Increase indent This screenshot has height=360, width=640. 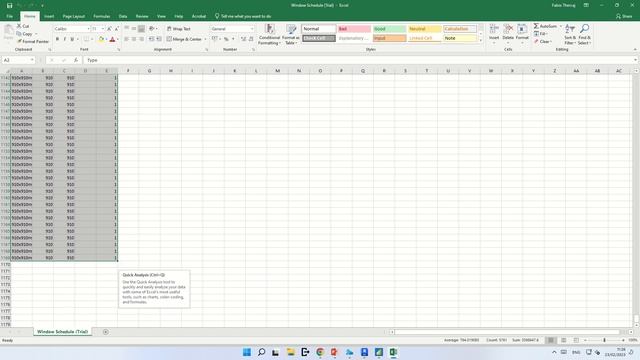point(159,39)
